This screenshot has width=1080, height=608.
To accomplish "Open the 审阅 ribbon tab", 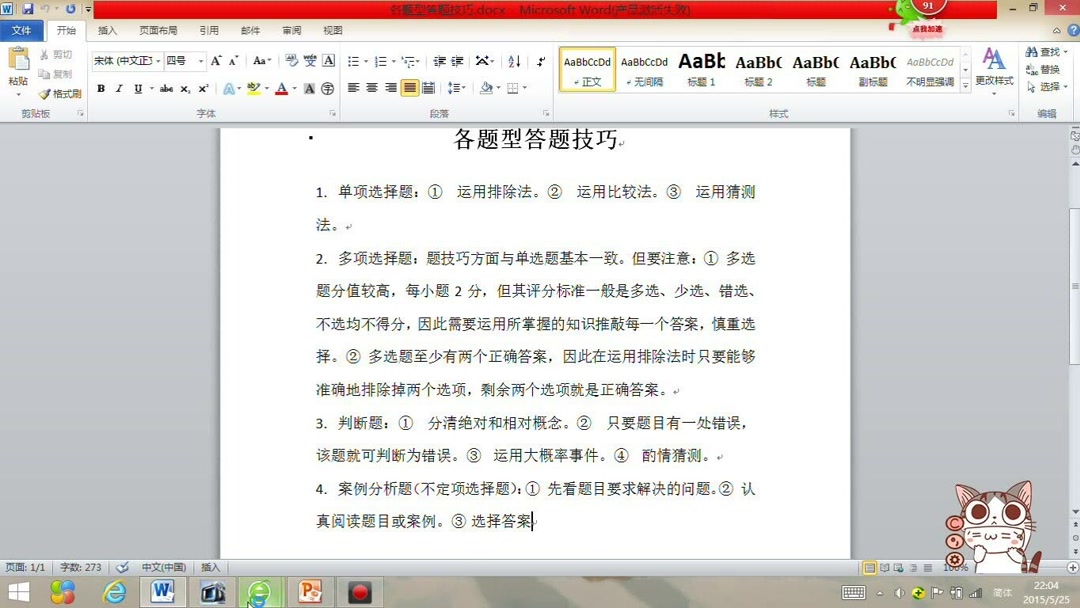I will (291, 30).
